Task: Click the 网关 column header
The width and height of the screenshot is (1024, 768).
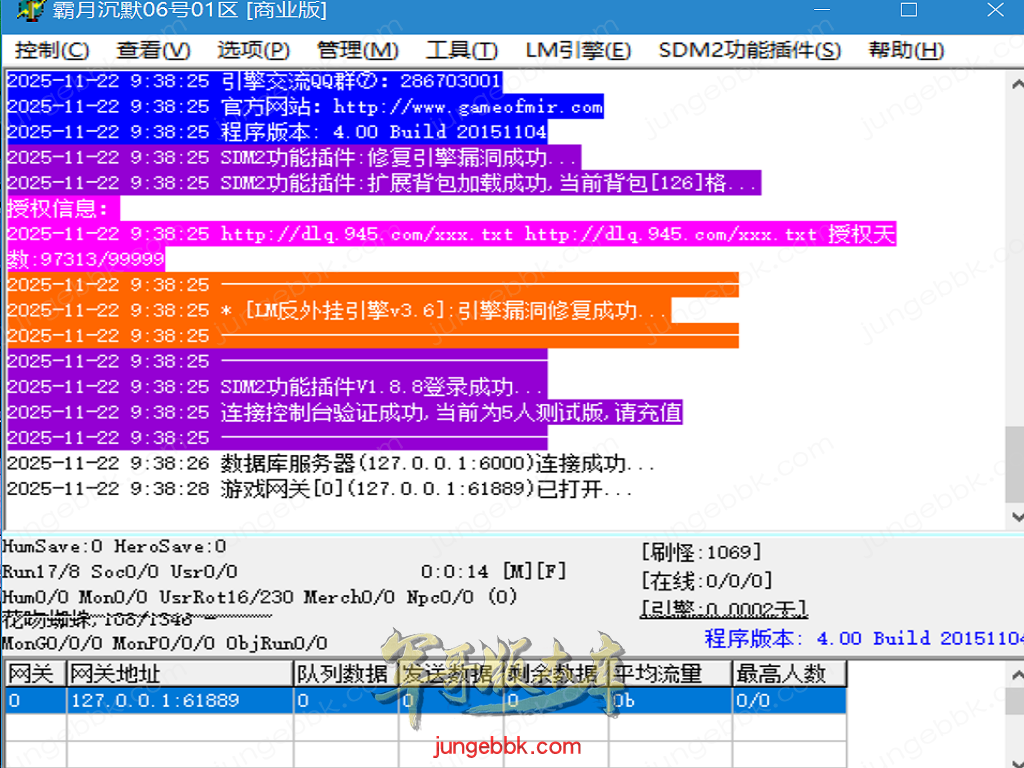Action: pos(23,673)
